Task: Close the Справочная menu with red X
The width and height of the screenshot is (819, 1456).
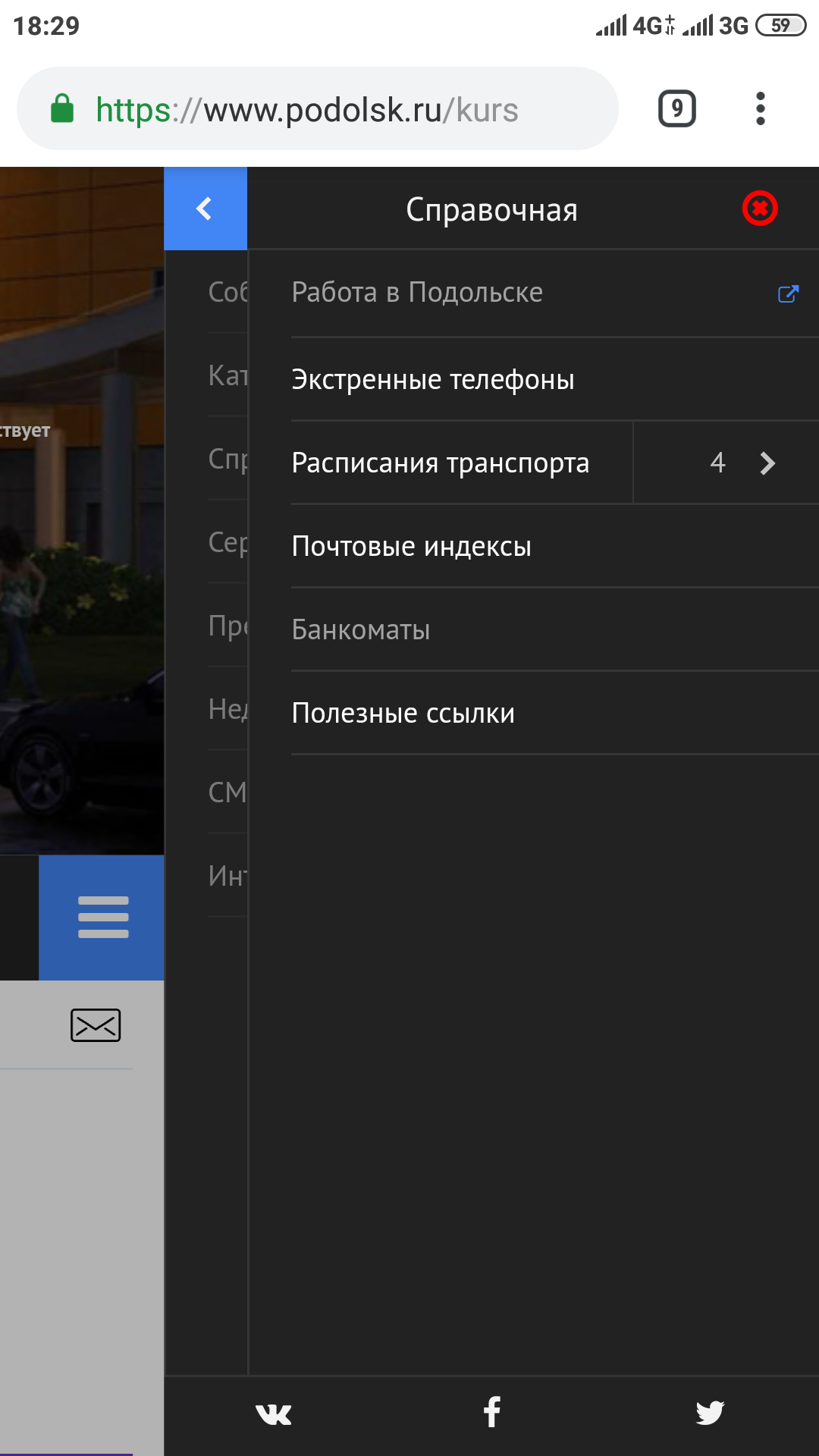Action: (759, 209)
